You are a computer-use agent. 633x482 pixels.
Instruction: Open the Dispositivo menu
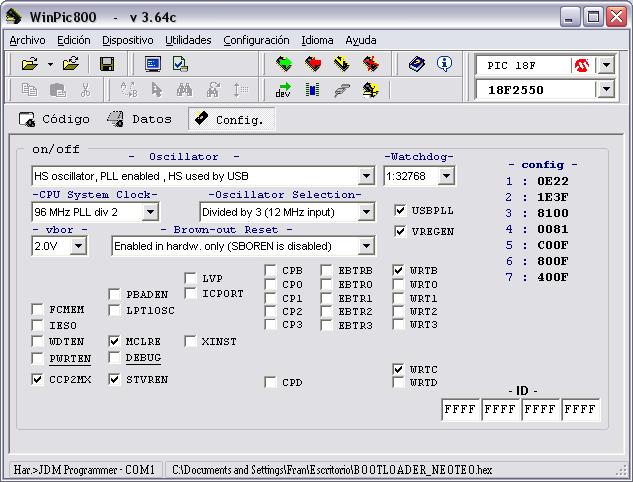[128, 40]
